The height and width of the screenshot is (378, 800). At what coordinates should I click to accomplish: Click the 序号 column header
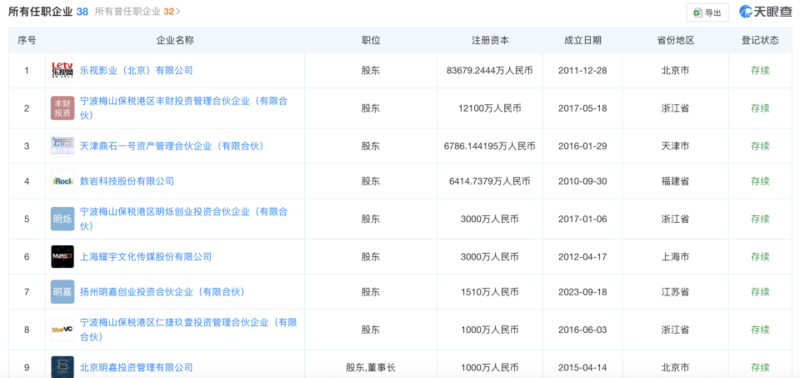[27, 40]
